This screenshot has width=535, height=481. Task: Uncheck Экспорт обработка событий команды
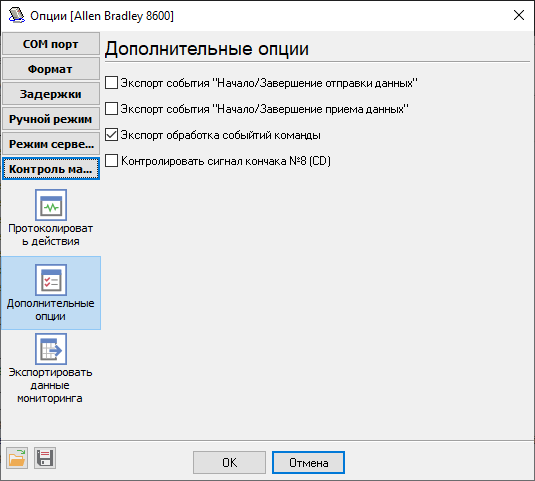(x=111, y=134)
